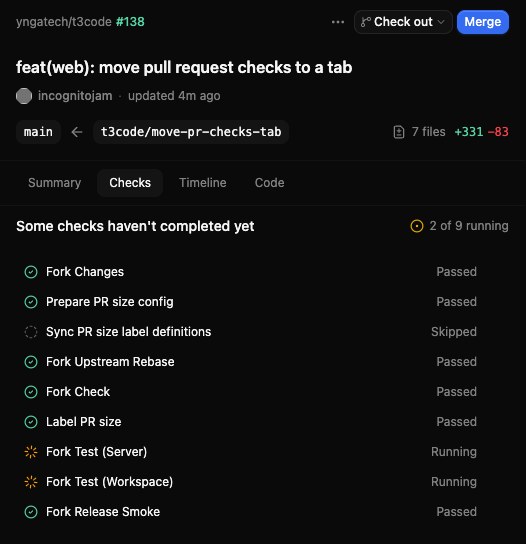The width and height of the screenshot is (526, 544).
Task: Switch to the Summary tab
Action: [54, 183]
